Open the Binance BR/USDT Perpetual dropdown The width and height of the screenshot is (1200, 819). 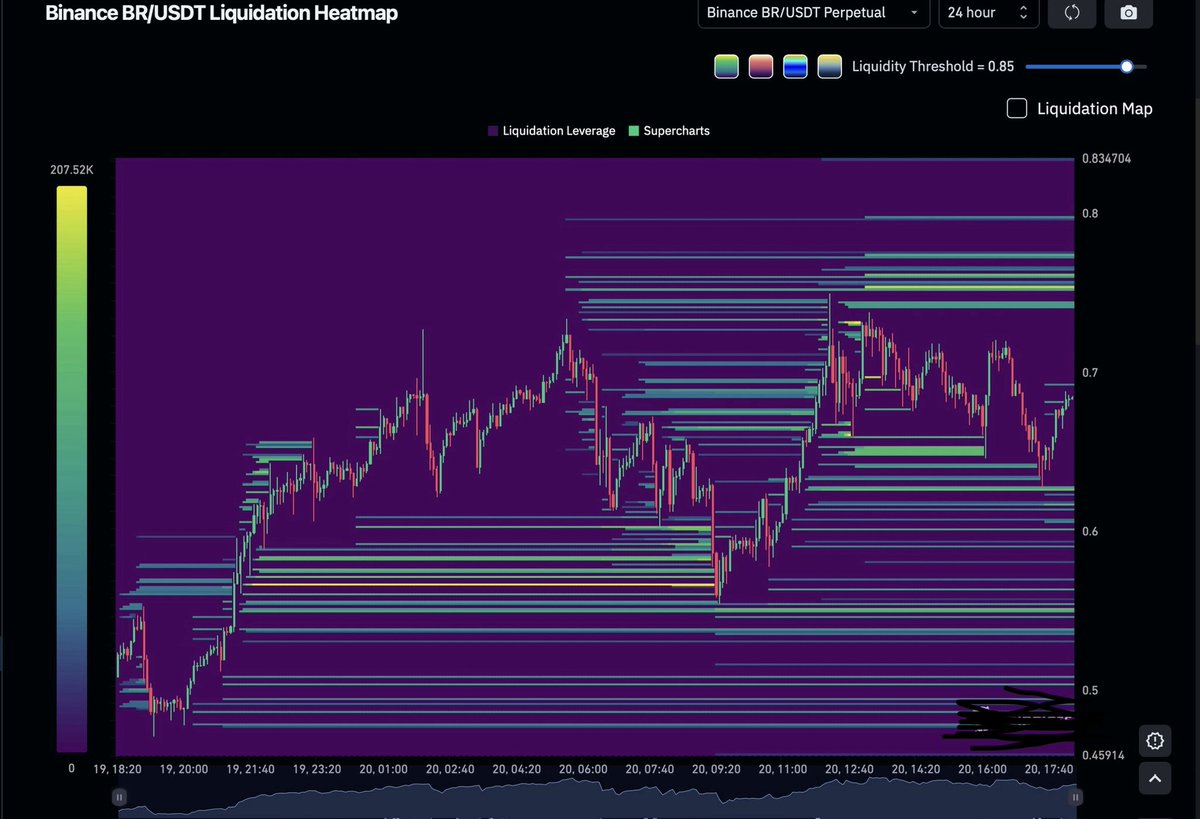(814, 13)
